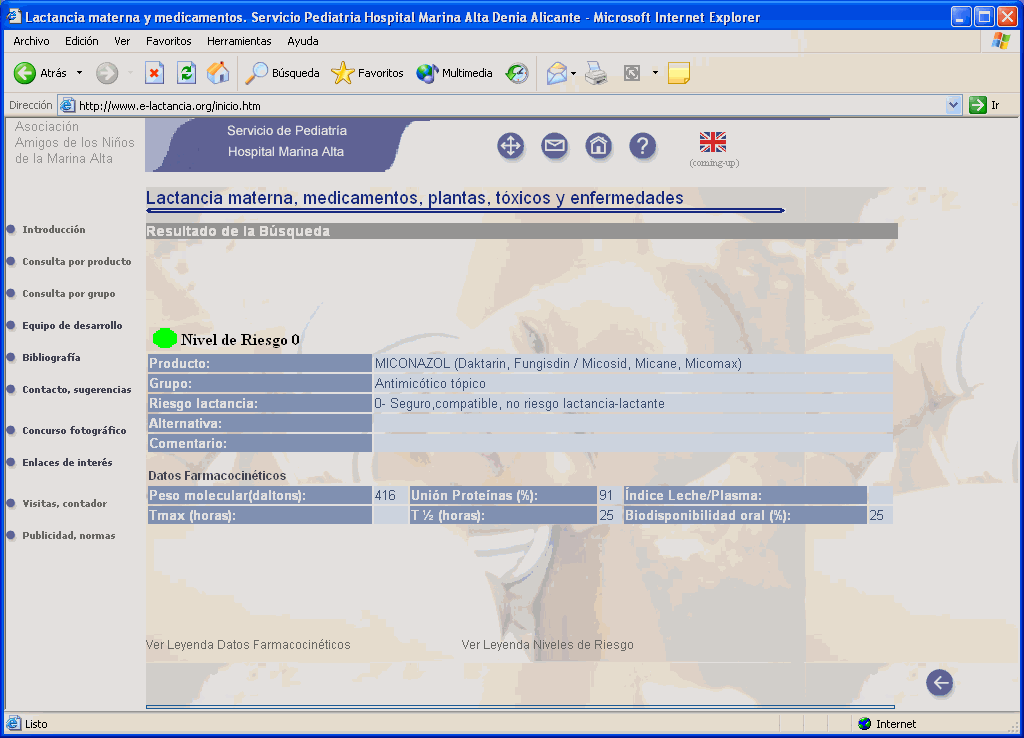
Task: Click the URL address input field
Action: (x=500, y=105)
